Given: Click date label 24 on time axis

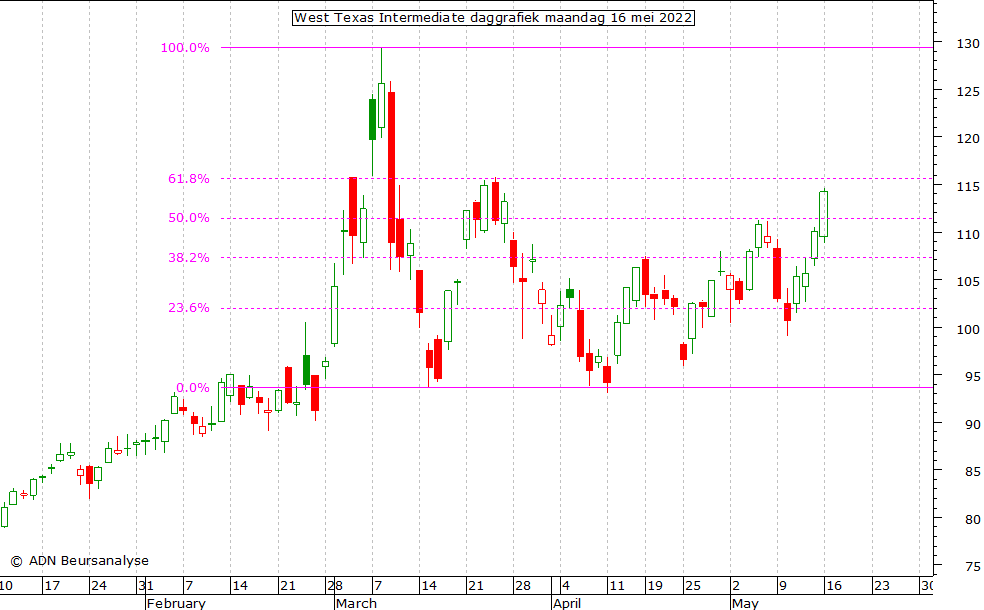Looking at the screenshot, I should [99, 586].
